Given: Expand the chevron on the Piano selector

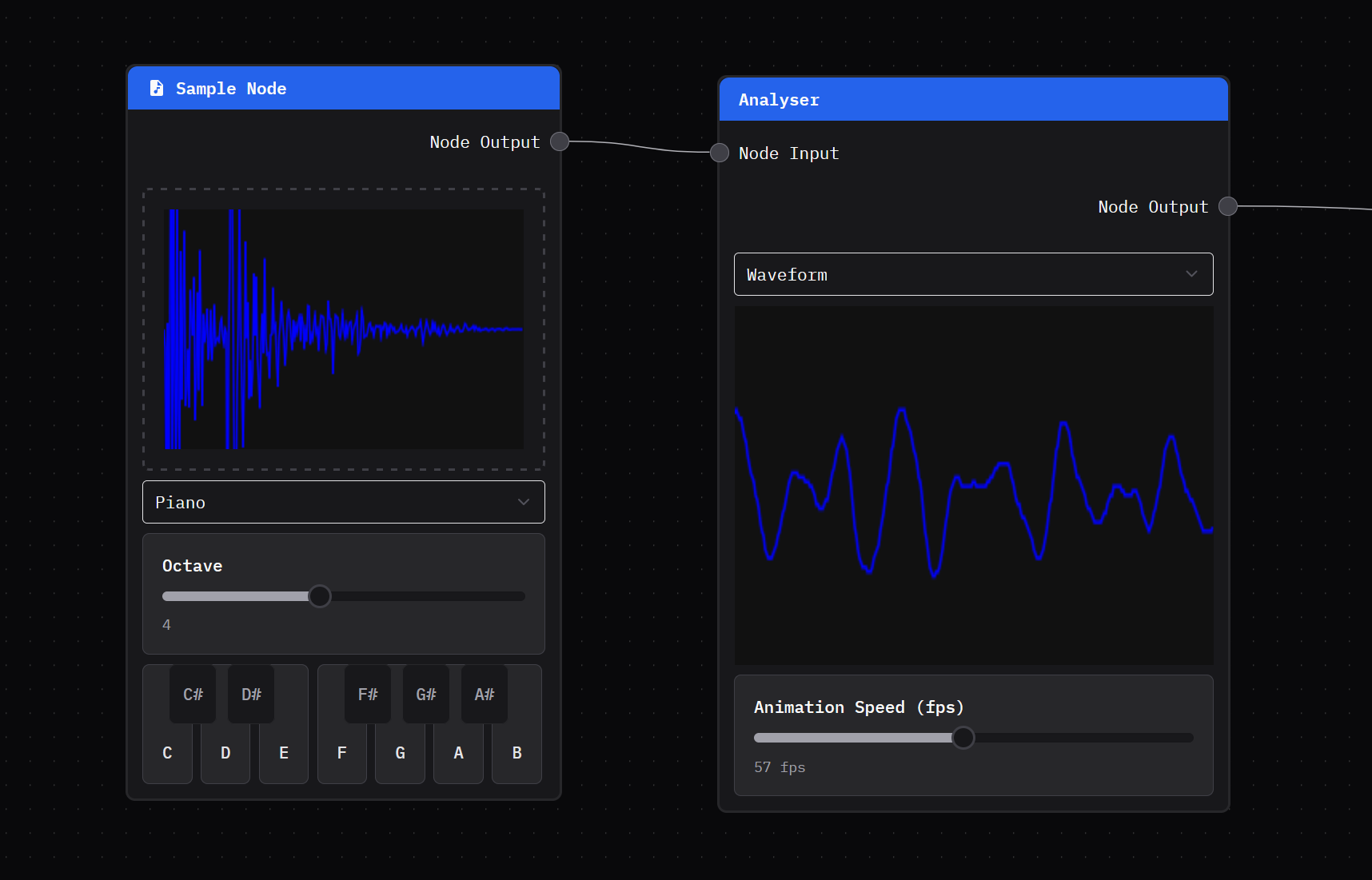Looking at the screenshot, I should coord(524,502).
